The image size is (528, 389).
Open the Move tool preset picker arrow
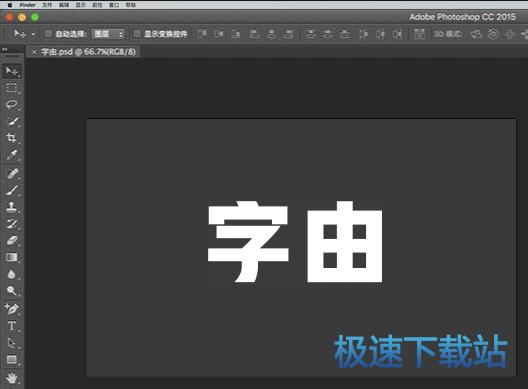[x=33, y=34]
